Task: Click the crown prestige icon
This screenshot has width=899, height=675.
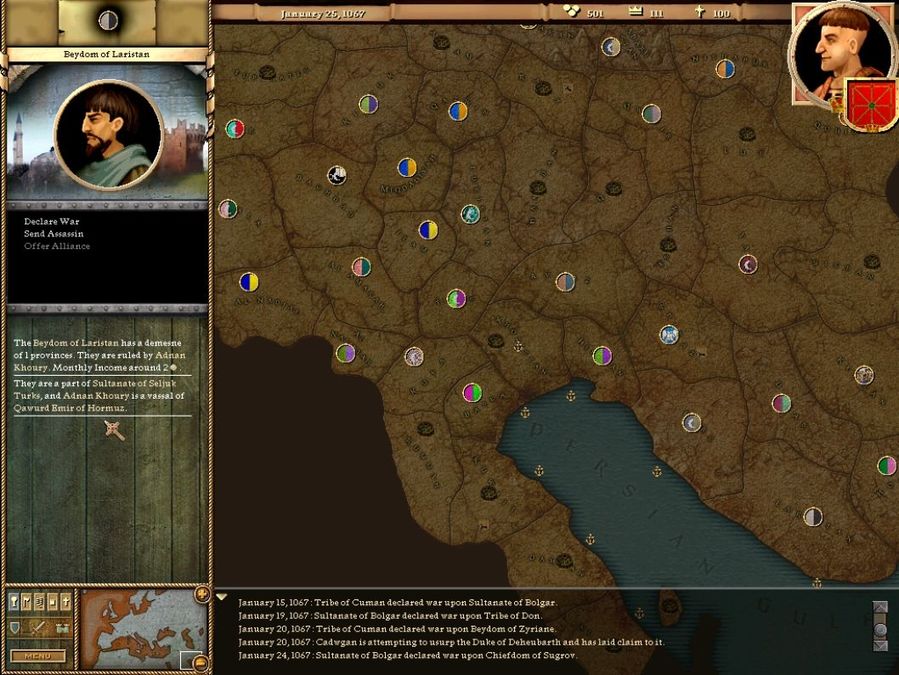Action: coord(636,11)
